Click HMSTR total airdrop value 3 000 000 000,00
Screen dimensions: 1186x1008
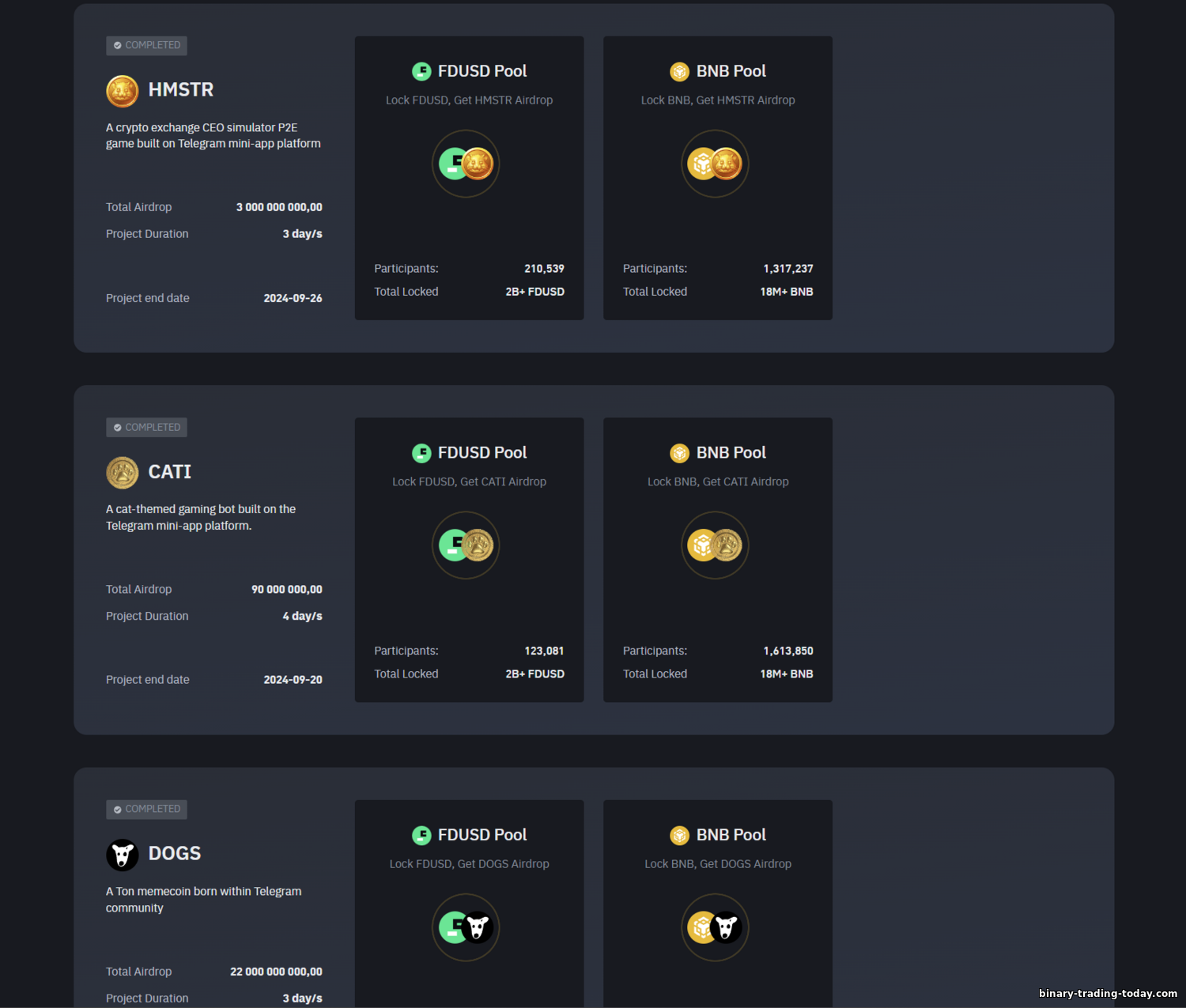click(279, 207)
